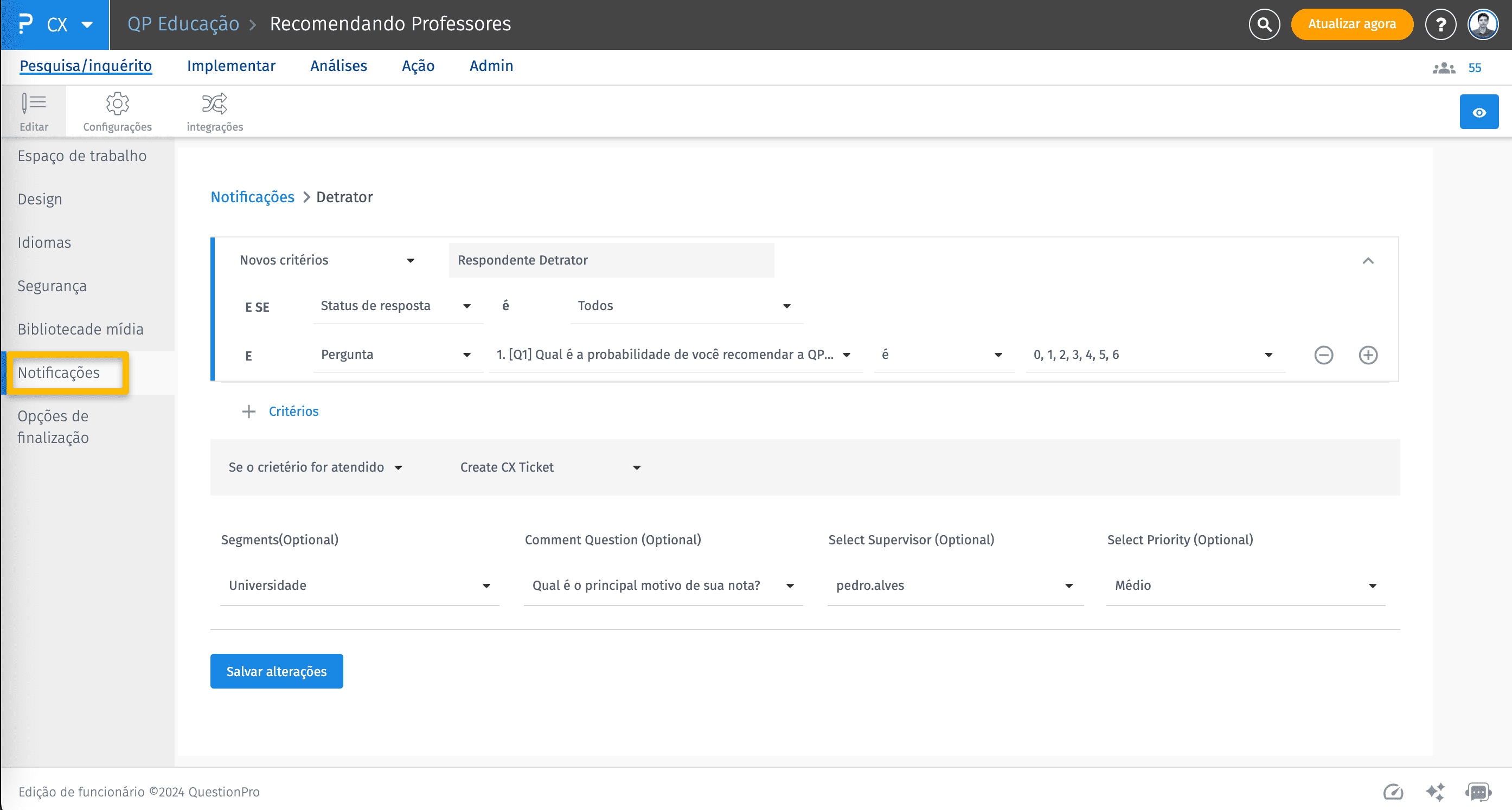Add criterion with plus circle icon
This screenshot has height=810, width=1512.
[1368, 355]
